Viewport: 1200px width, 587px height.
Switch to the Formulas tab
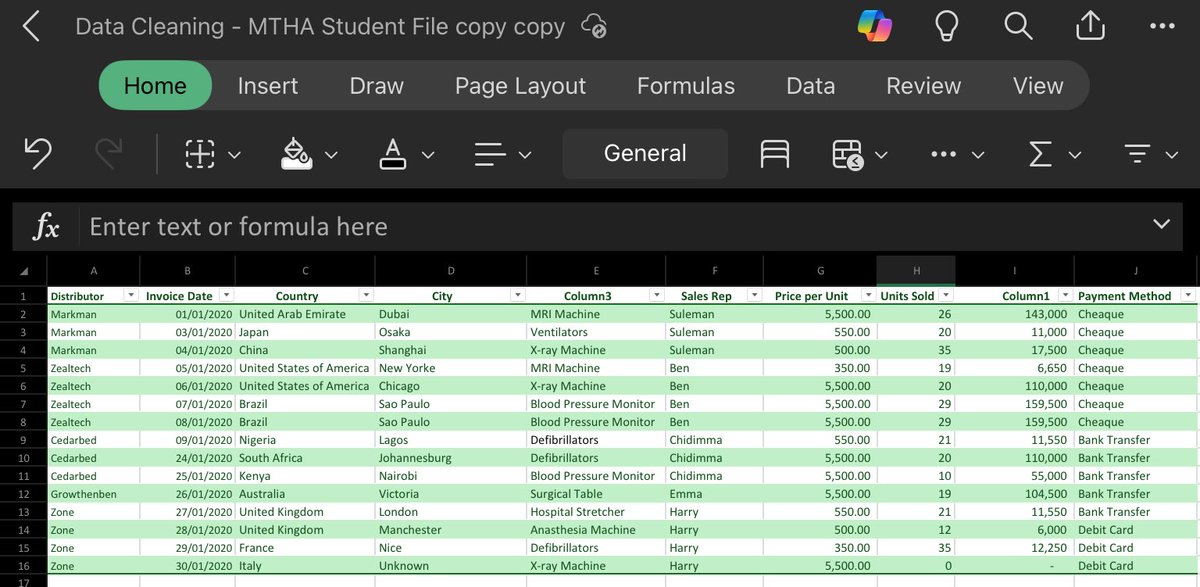(x=686, y=86)
